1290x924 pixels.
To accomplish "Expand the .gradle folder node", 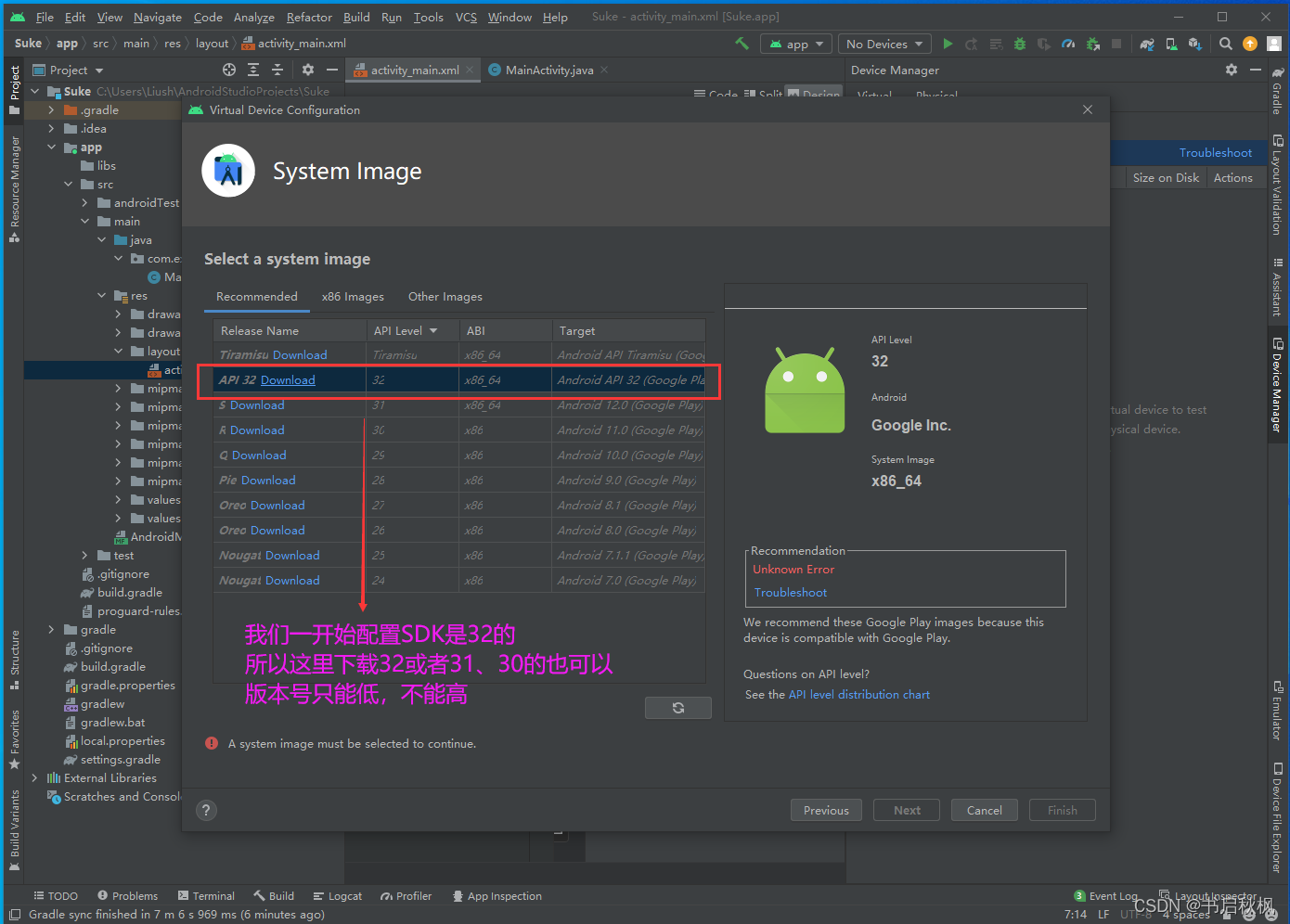I will coord(52,109).
